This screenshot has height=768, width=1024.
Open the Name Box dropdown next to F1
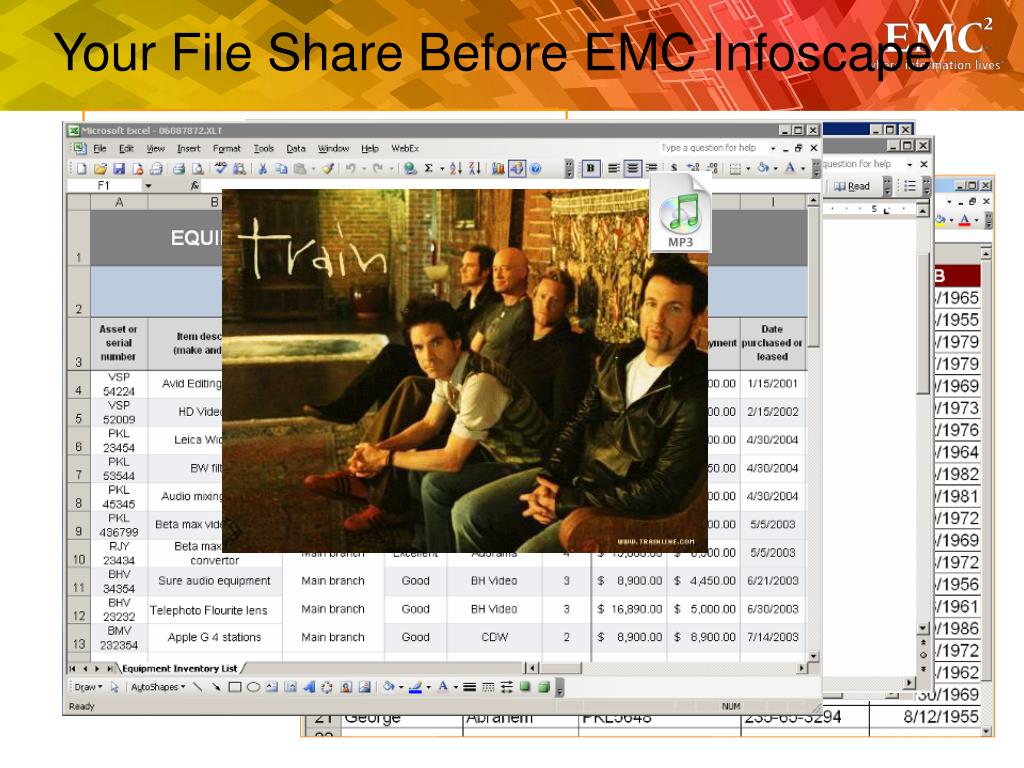tap(148, 186)
